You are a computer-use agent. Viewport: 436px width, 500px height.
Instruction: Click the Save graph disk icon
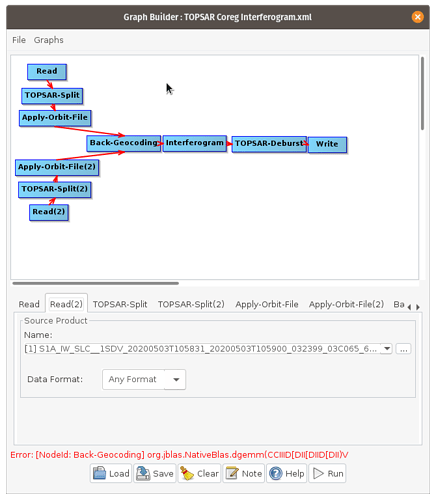click(143, 473)
